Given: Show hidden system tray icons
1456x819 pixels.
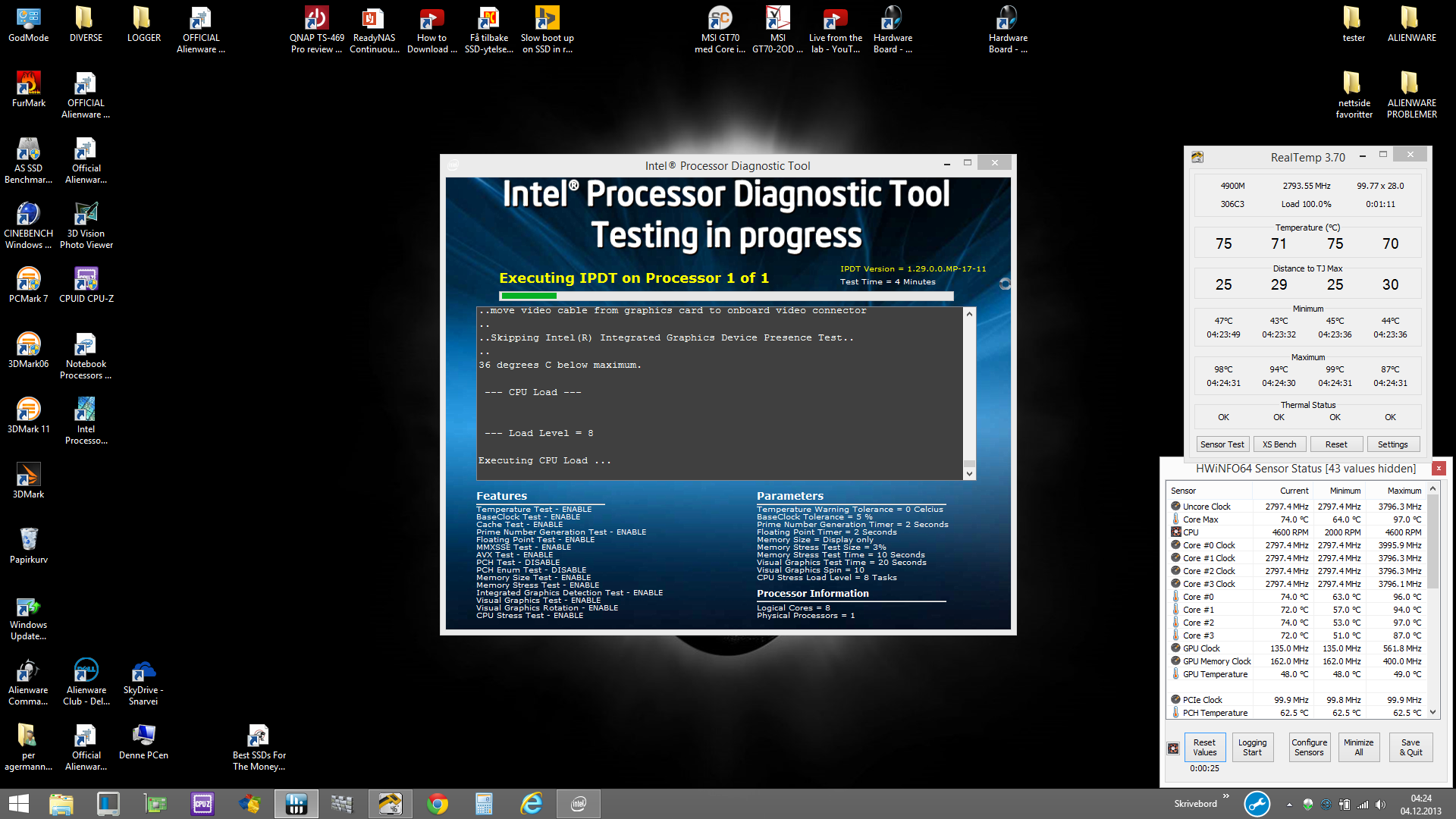Looking at the screenshot, I should pyautogui.click(x=1289, y=805).
